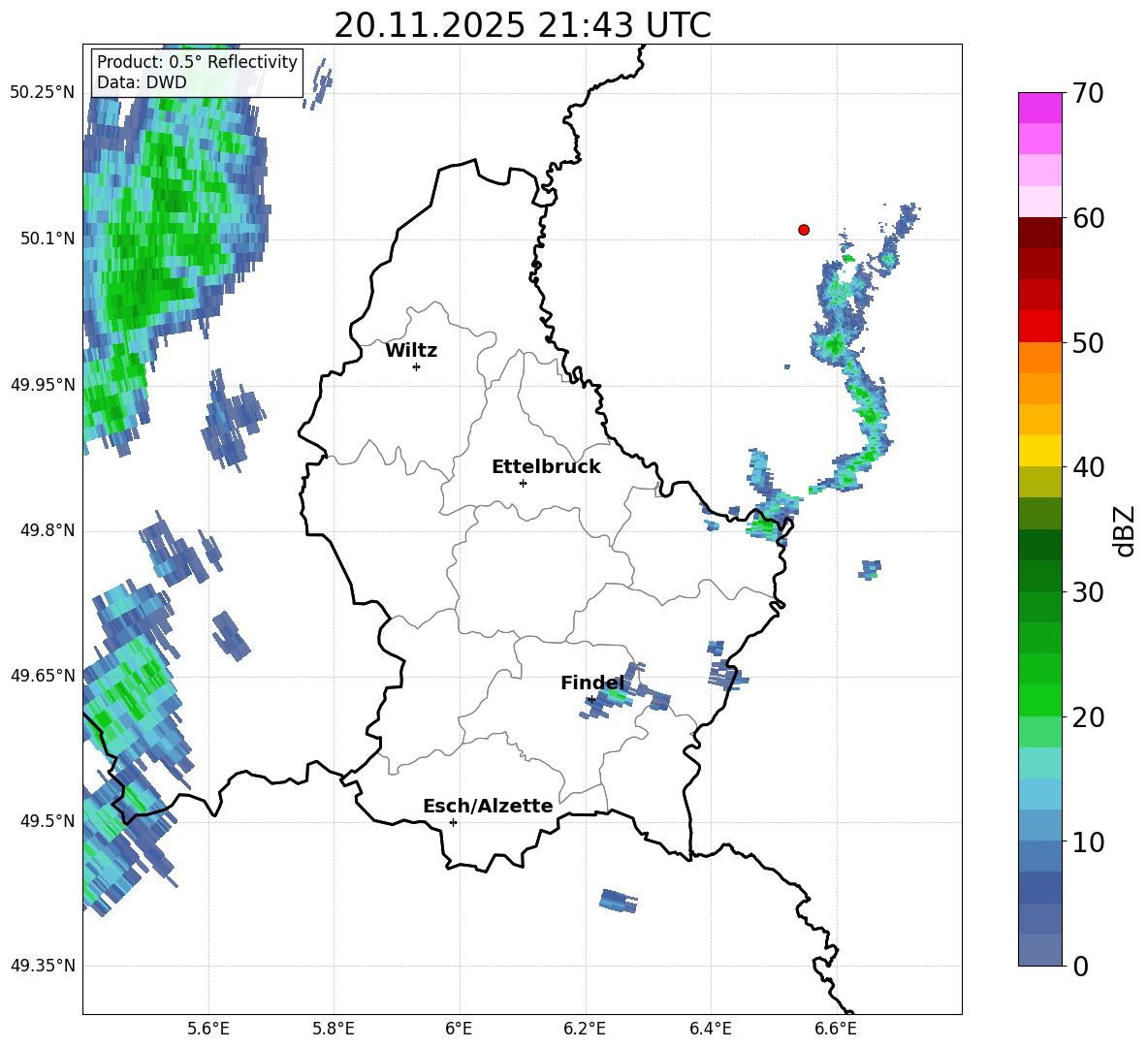
Task: Click the 5.6°E longitude label
Action: pos(208,1029)
